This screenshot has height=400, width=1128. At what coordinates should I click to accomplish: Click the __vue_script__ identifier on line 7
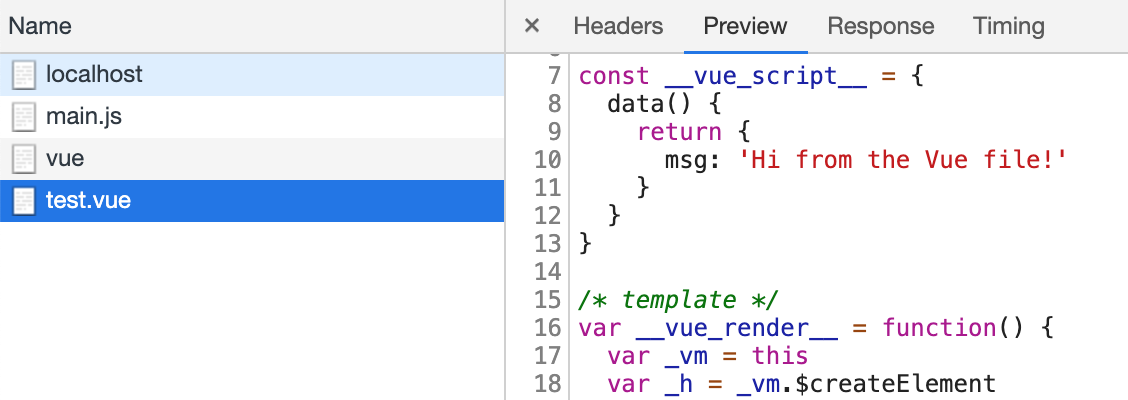click(765, 76)
